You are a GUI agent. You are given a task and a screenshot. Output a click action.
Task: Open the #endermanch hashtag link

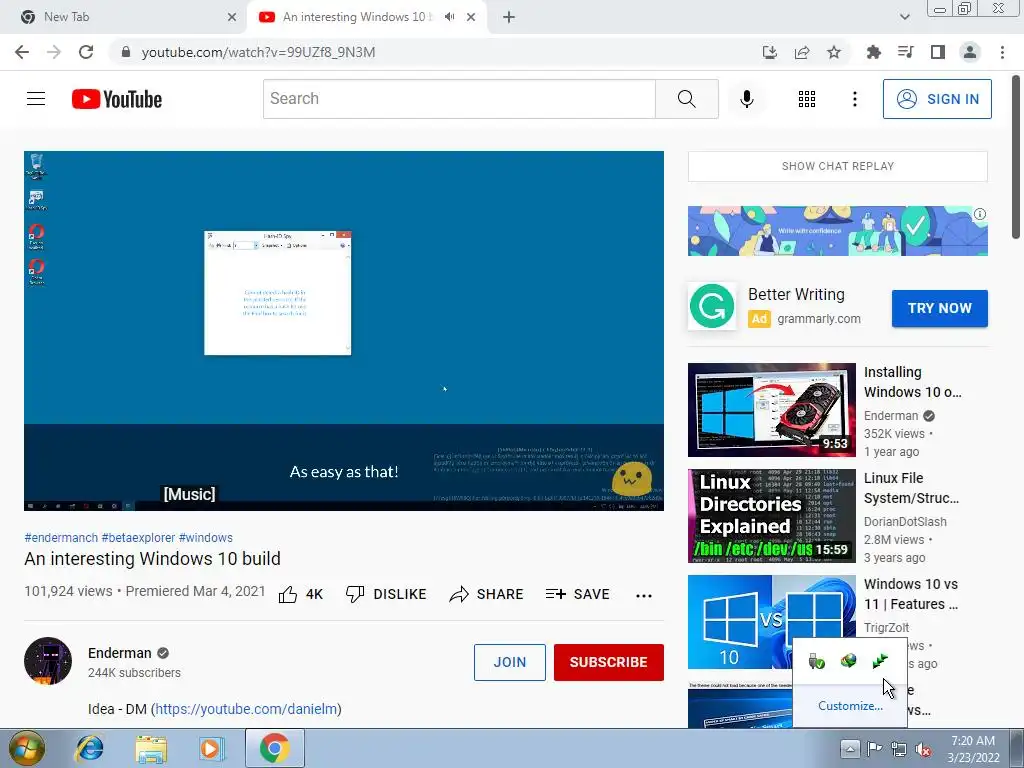tap(61, 537)
